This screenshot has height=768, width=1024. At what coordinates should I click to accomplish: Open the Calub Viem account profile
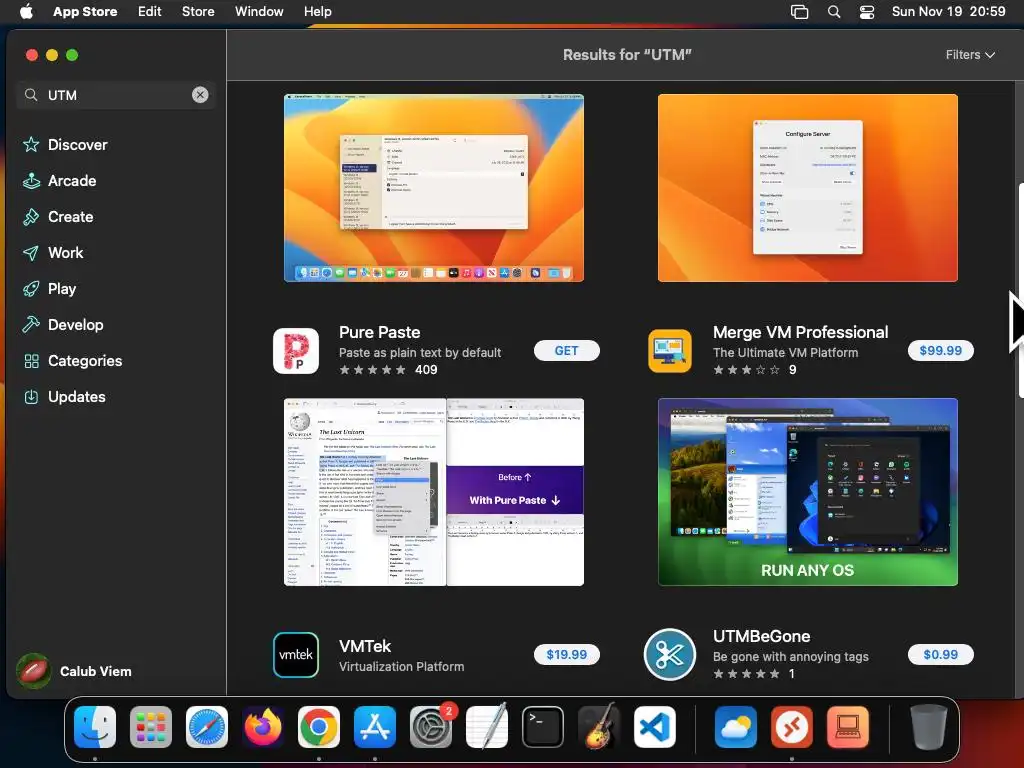[x=74, y=671]
